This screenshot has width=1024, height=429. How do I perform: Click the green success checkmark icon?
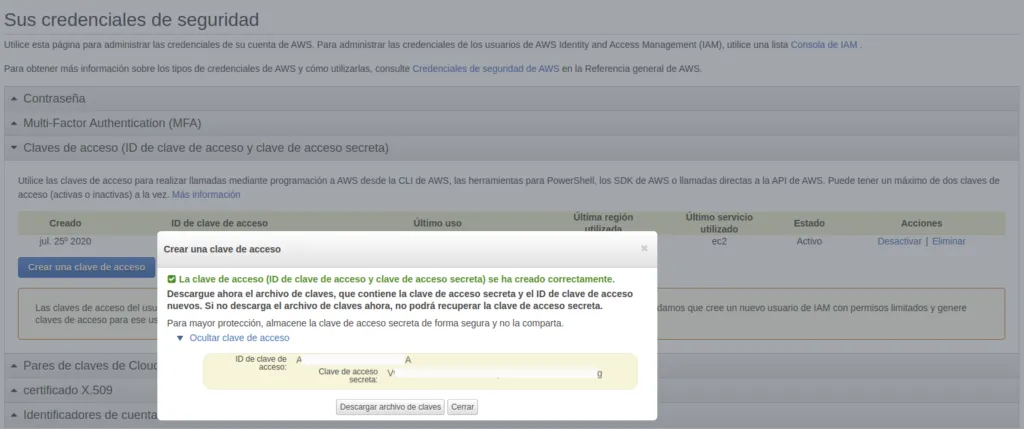pyautogui.click(x=172, y=279)
